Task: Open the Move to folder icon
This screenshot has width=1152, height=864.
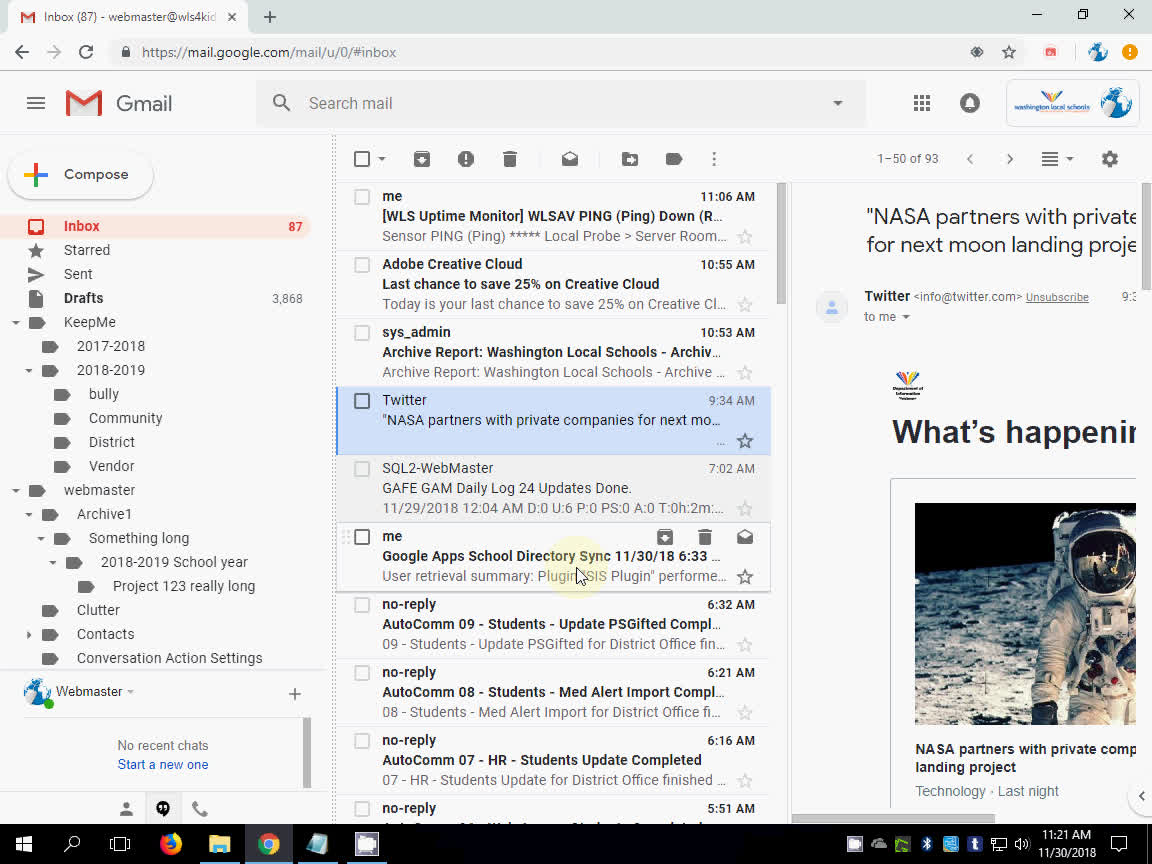Action: pyautogui.click(x=629, y=158)
